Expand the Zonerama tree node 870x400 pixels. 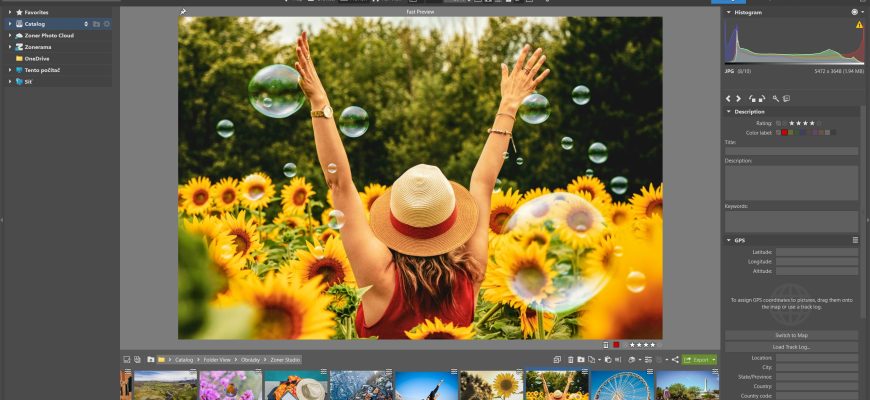(x=10, y=47)
